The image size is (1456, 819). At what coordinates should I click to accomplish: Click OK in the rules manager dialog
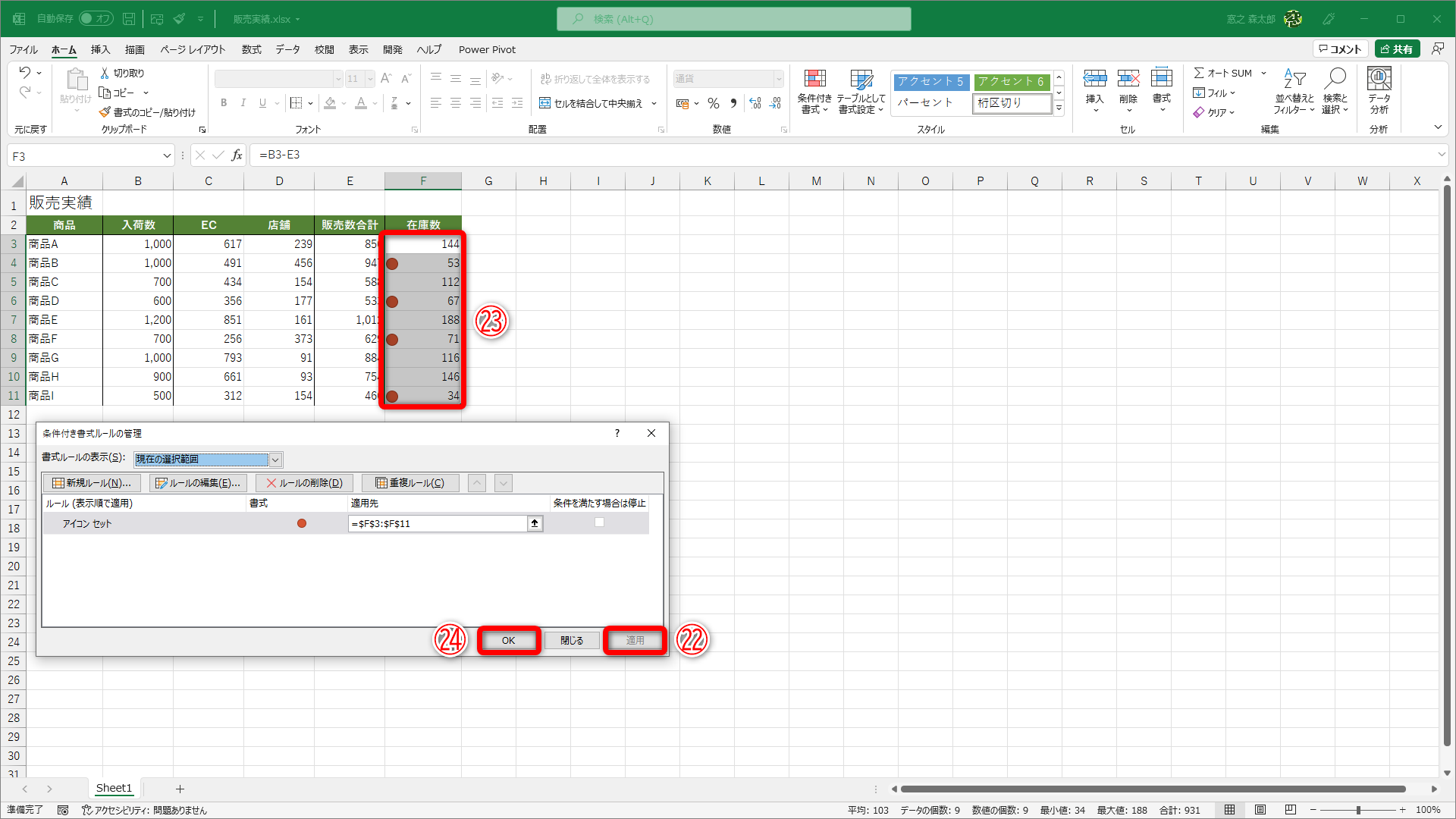pos(508,641)
